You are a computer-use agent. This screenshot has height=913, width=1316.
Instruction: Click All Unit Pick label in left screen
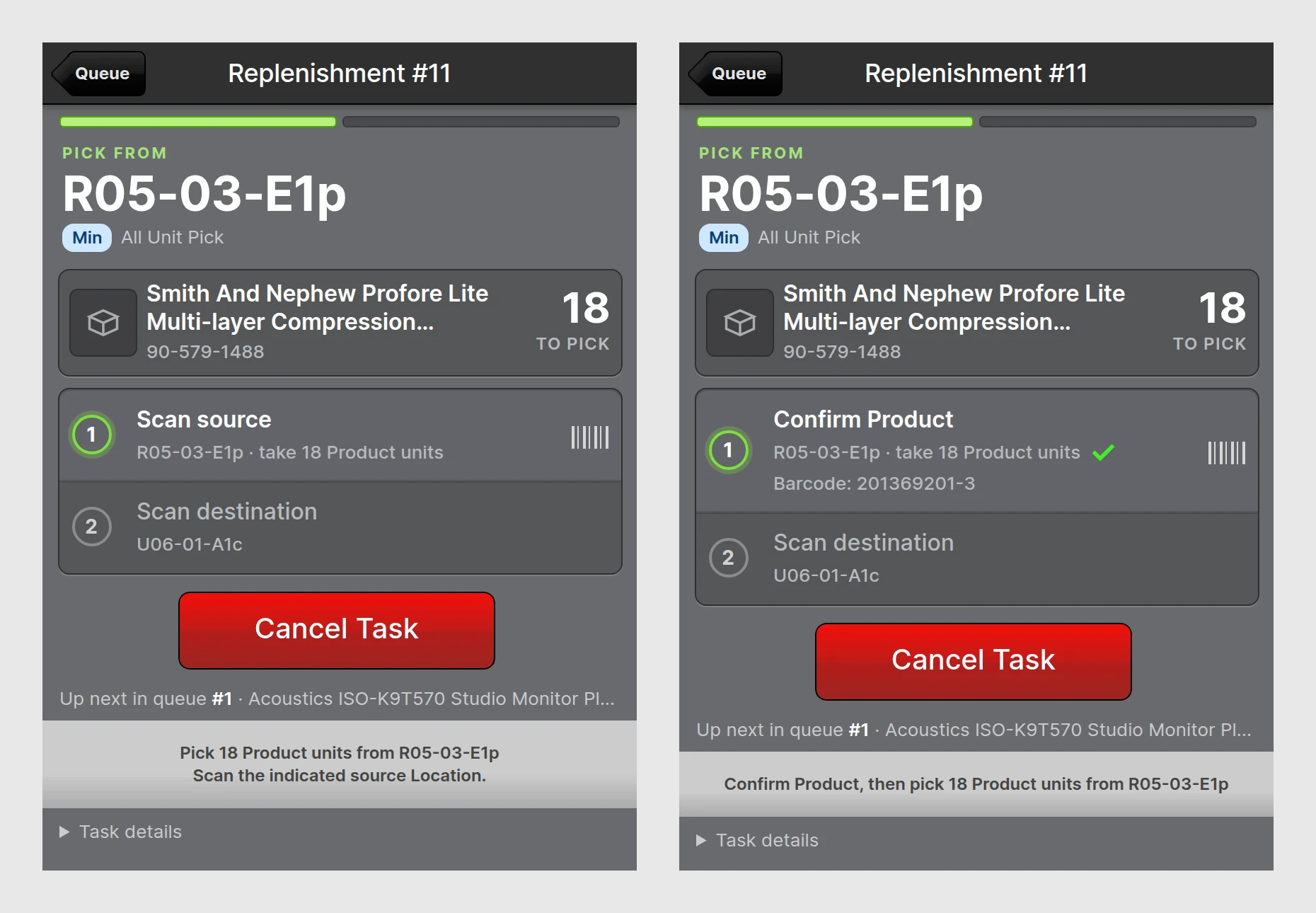tap(172, 238)
